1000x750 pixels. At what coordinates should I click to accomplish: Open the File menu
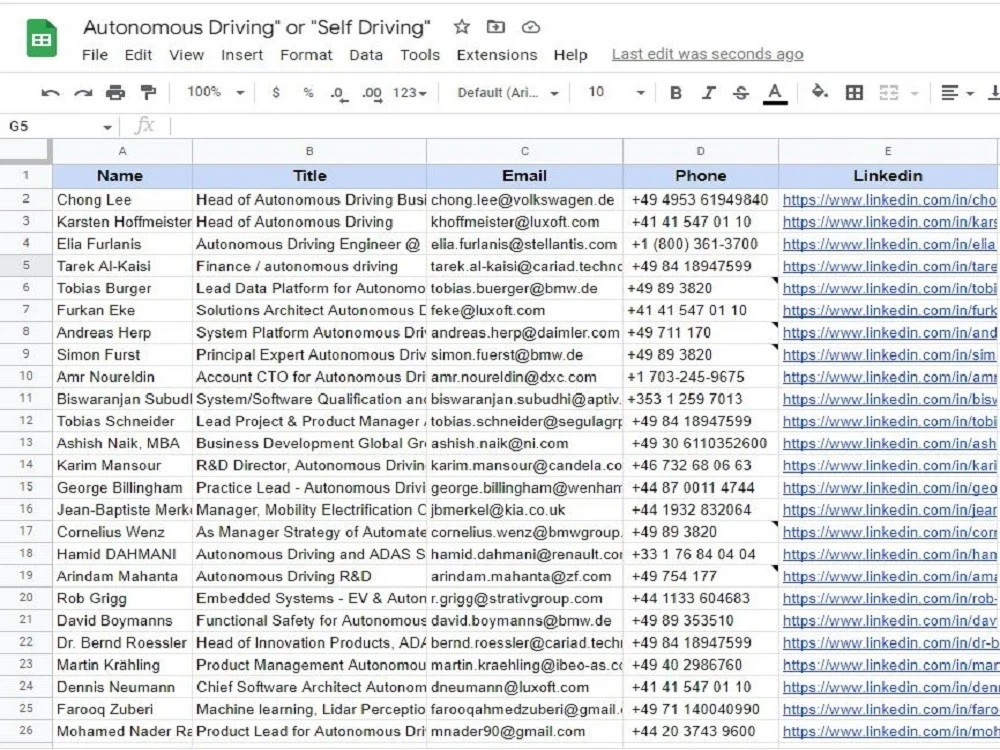click(94, 55)
